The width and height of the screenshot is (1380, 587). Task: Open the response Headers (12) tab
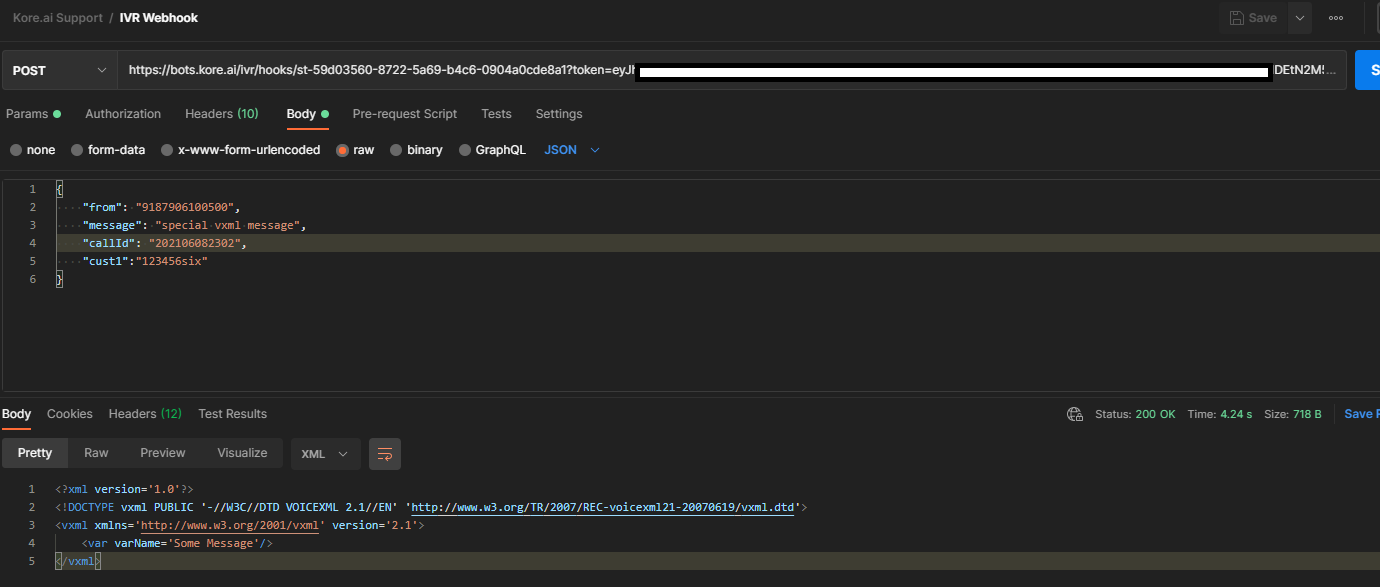click(145, 414)
